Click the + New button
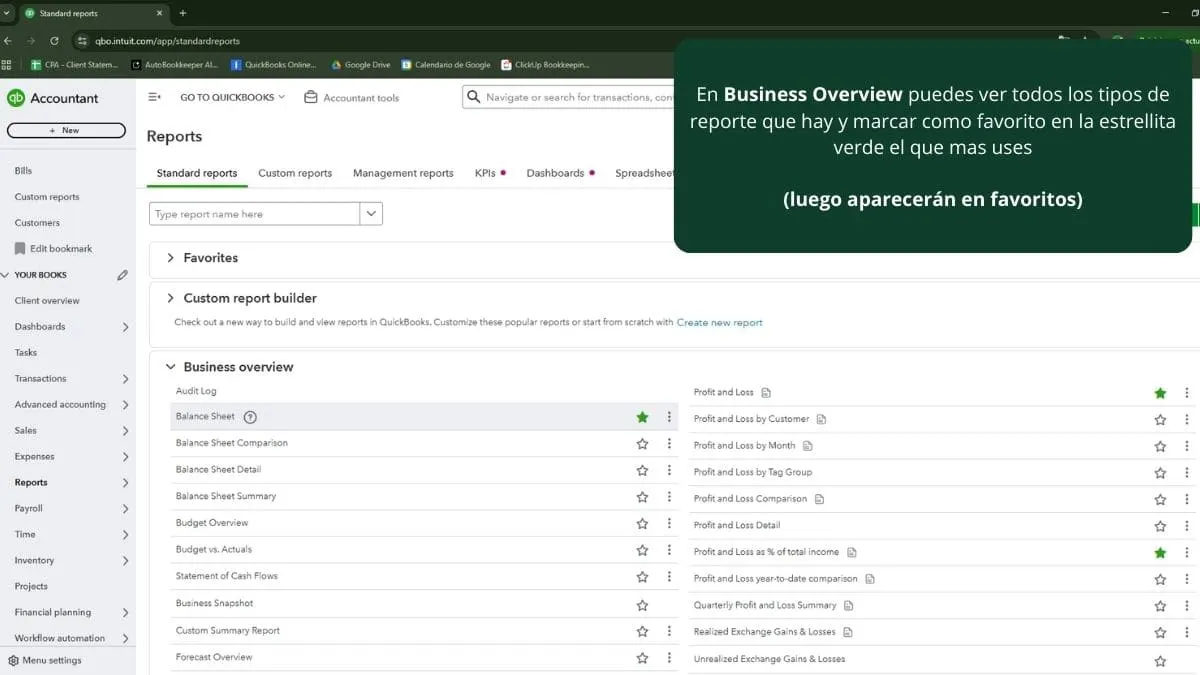The height and width of the screenshot is (675, 1200). click(66, 130)
